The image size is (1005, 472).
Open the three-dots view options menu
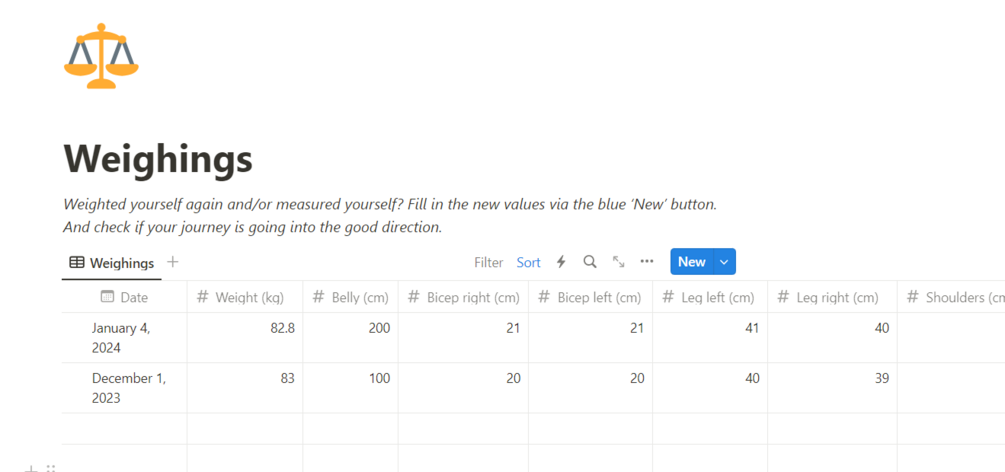click(647, 262)
